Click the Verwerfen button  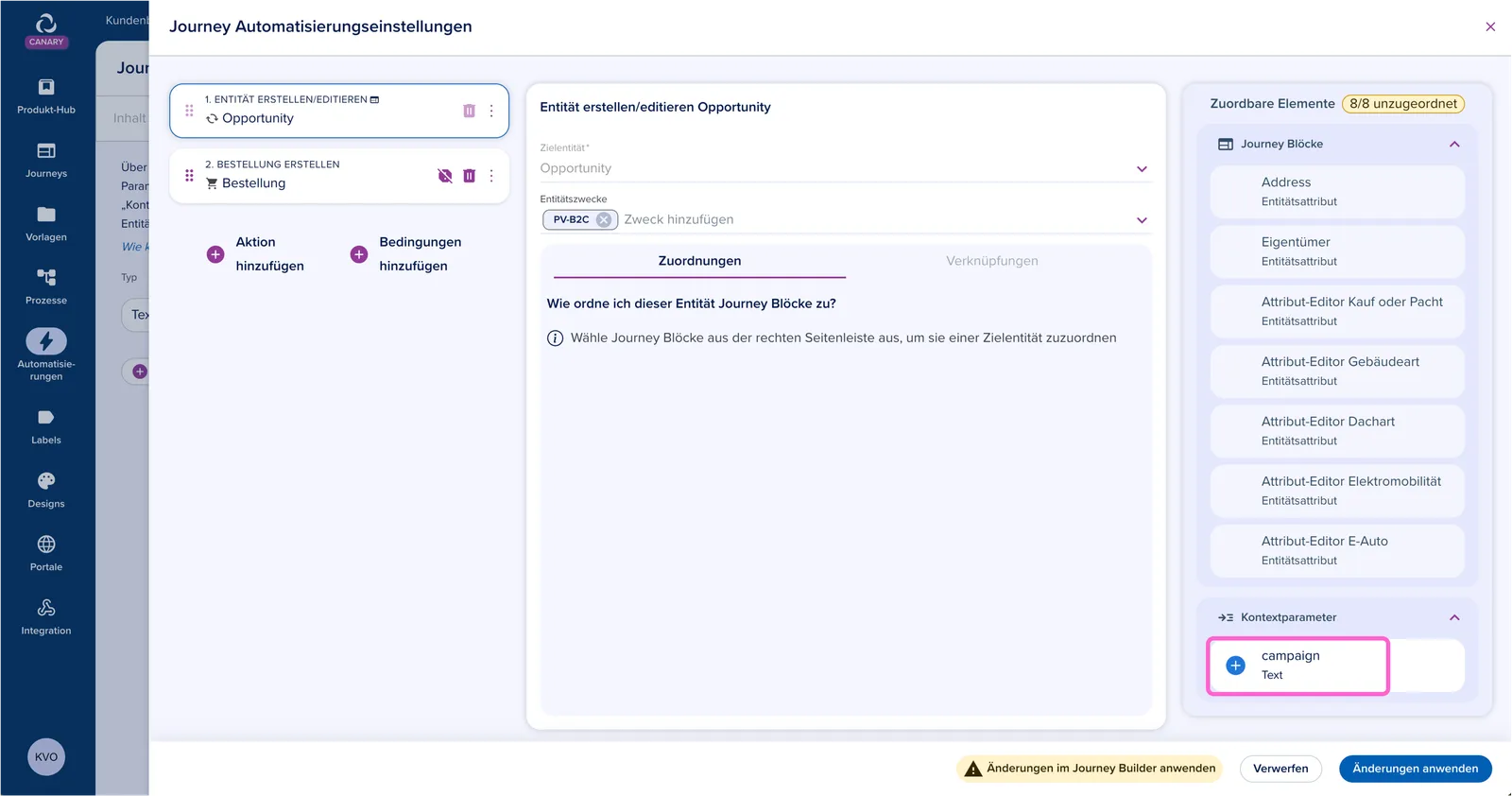tap(1280, 769)
